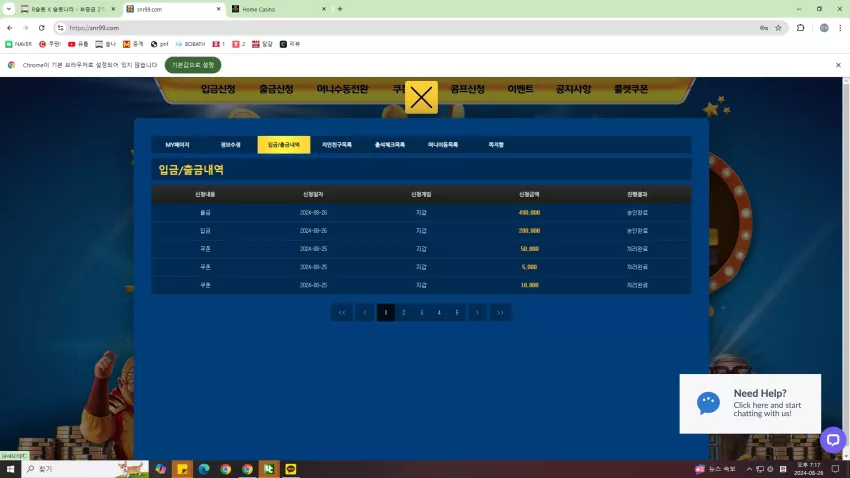Image resolution: width=850 pixels, height=478 pixels.
Task: Open the Chrome three-dot menu
Action: tap(840, 28)
